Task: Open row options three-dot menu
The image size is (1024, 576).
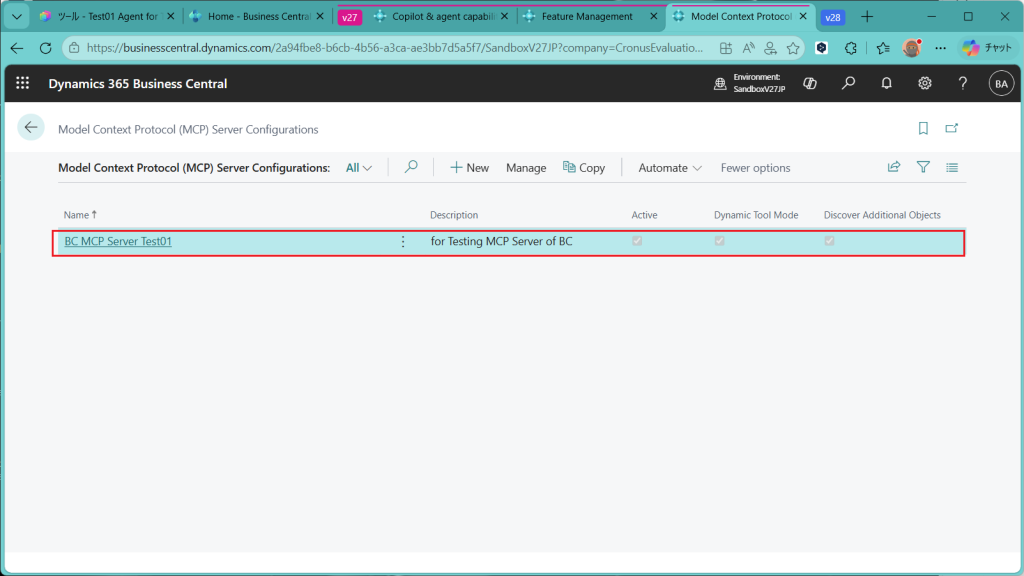Action: (x=403, y=241)
